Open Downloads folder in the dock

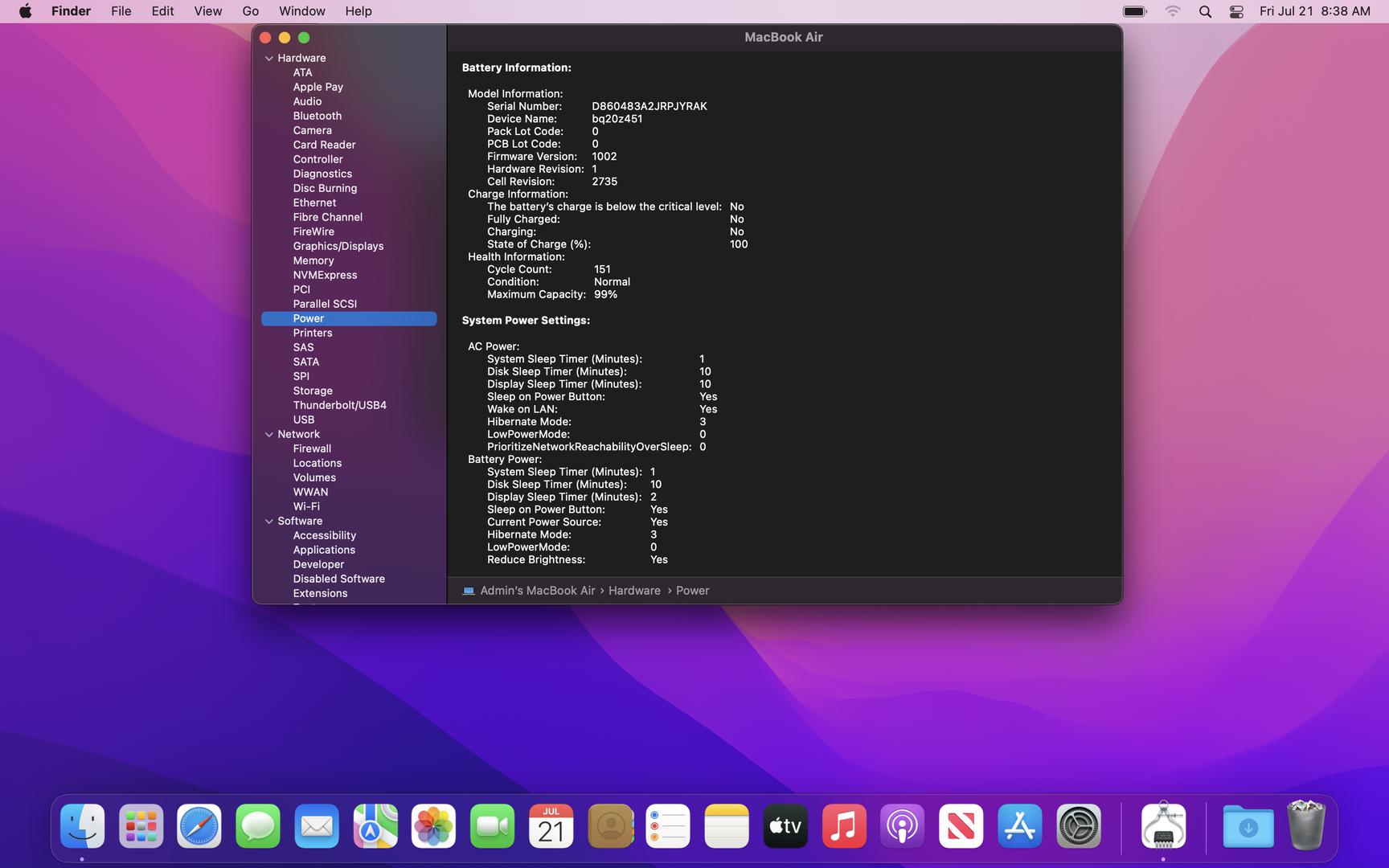pos(1248,826)
